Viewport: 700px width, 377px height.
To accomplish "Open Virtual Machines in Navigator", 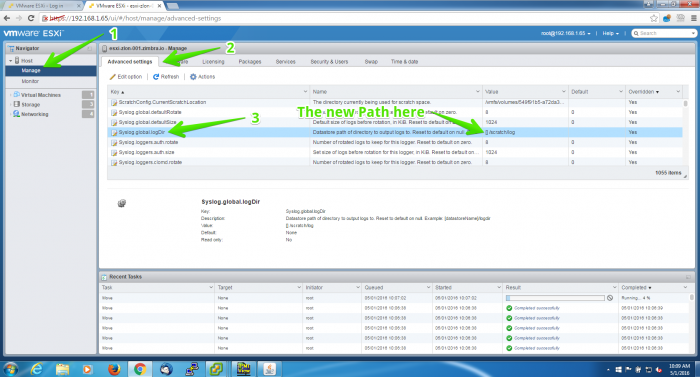I will point(41,95).
